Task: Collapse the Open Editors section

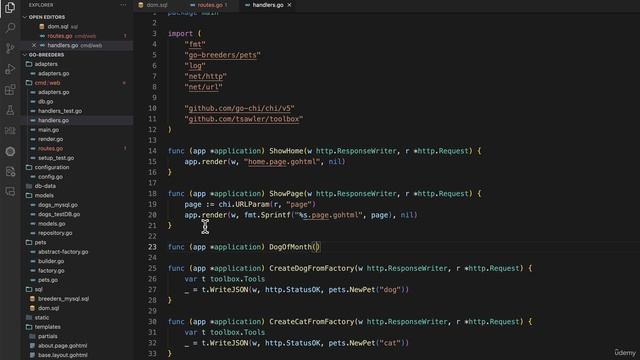Action: click(46, 17)
